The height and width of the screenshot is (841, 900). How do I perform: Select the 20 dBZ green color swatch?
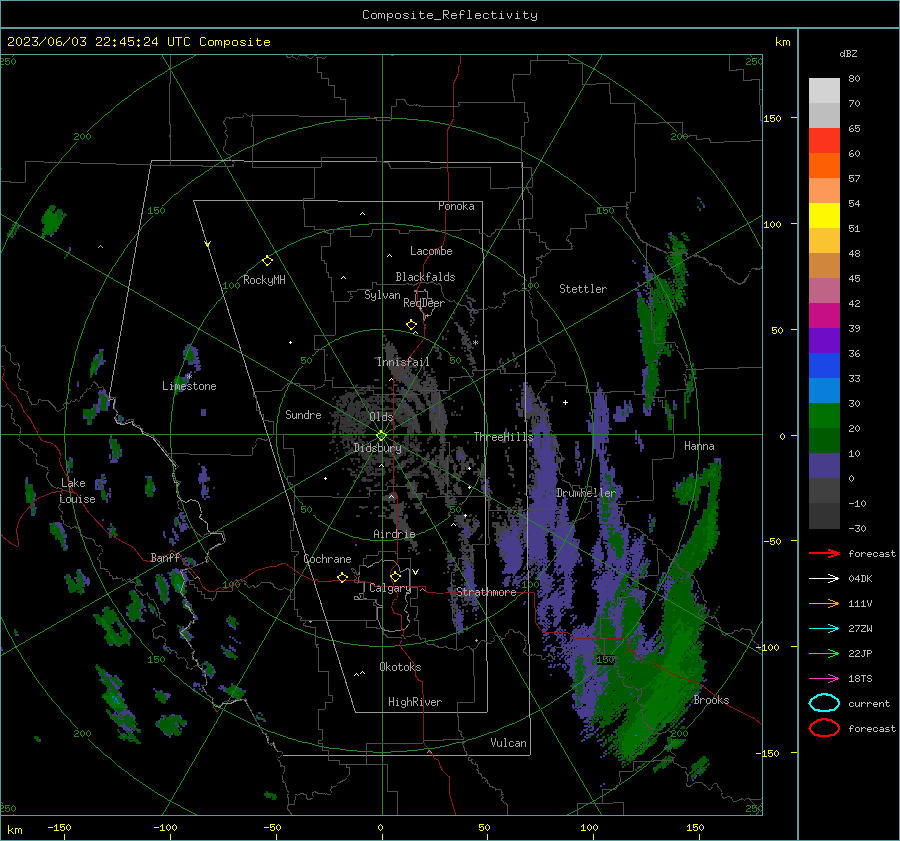pos(824,416)
